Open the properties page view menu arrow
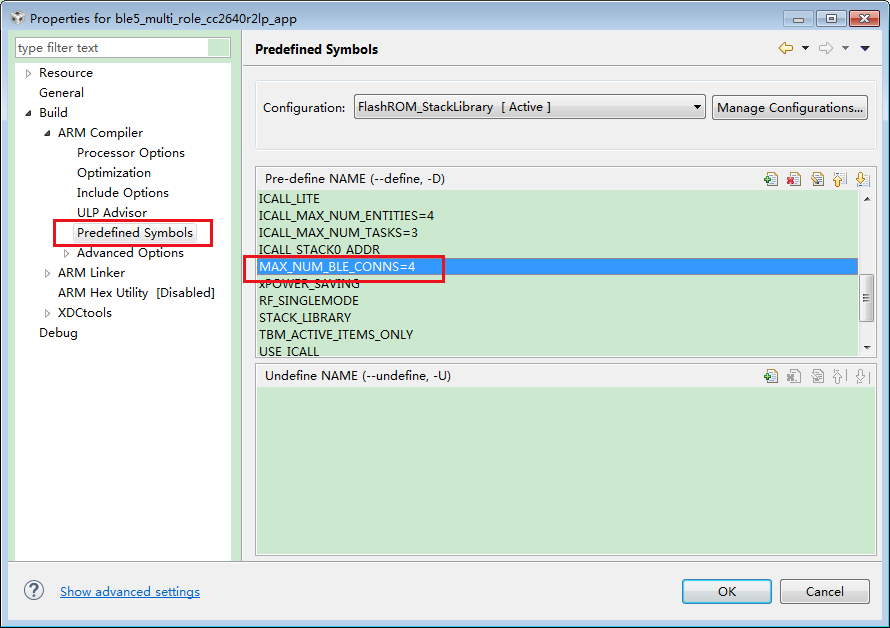Viewport: 890px width, 628px height. click(865, 48)
